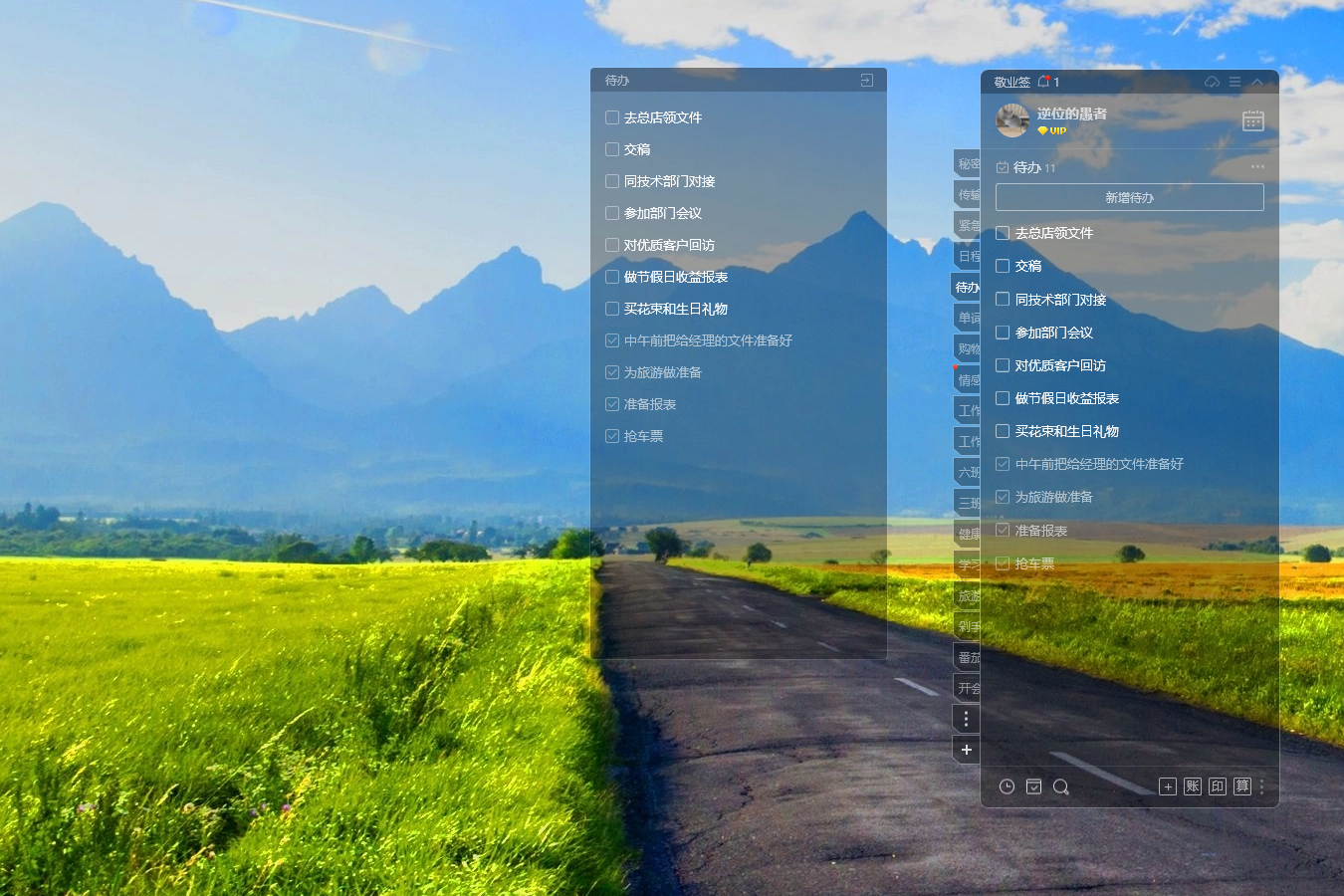This screenshot has width=1344, height=896.
Task: Open the hamburger menu in title bar
Action: tap(1234, 82)
